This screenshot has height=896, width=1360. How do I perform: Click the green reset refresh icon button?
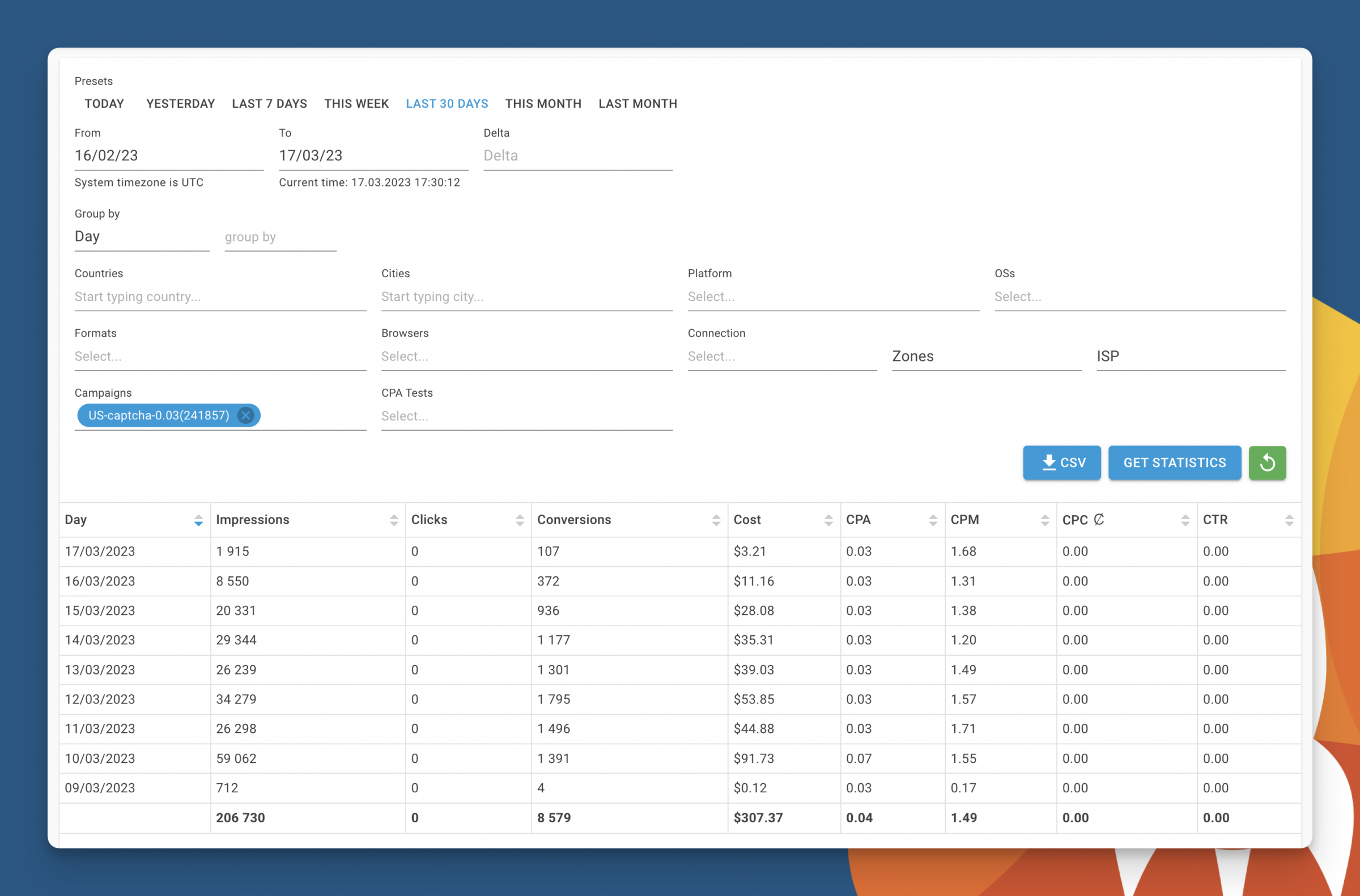[x=1267, y=462]
